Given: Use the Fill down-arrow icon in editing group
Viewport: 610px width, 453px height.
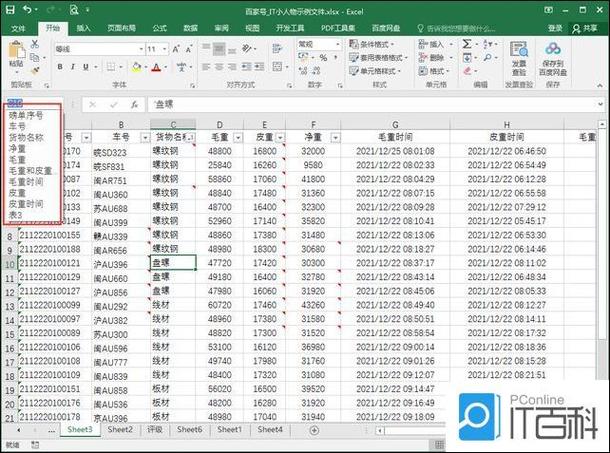Looking at the screenshot, I should (467, 58).
